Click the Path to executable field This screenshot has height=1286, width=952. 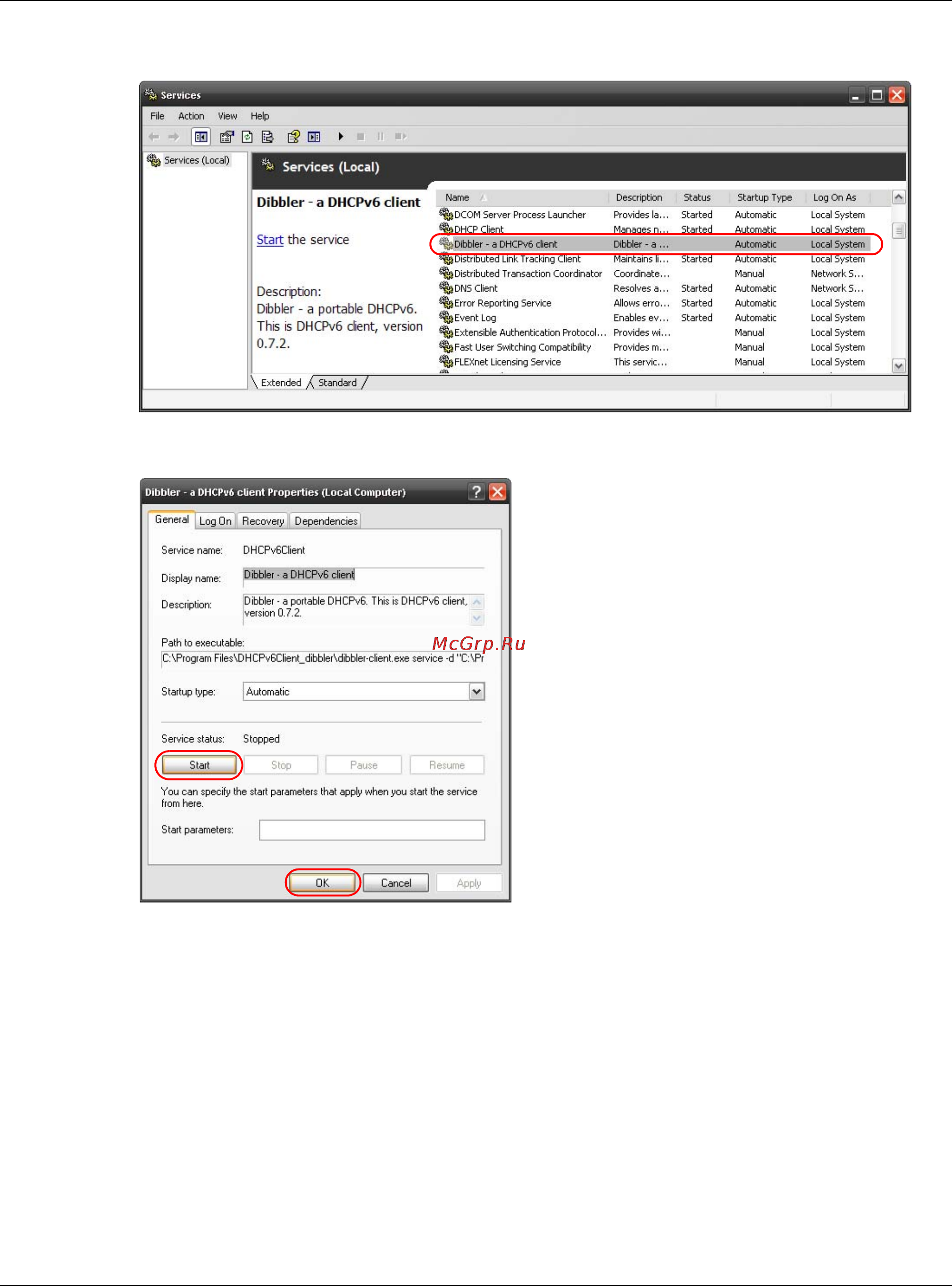pyautogui.click(x=323, y=659)
